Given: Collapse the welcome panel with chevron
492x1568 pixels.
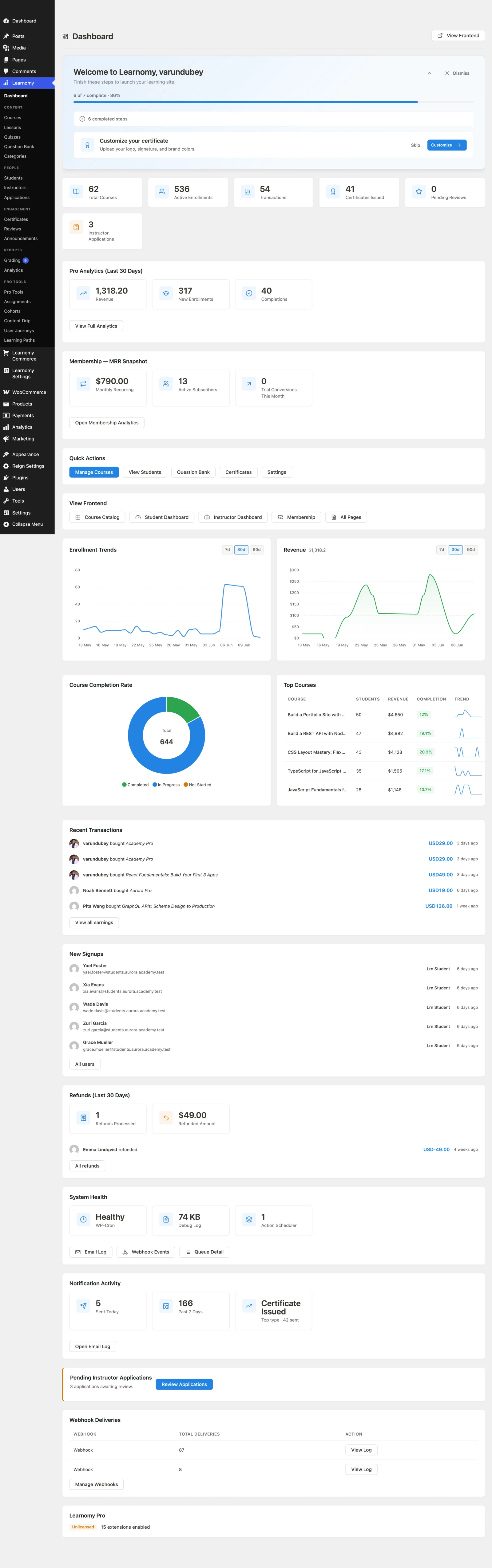Looking at the screenshot, I should [429, 73].
